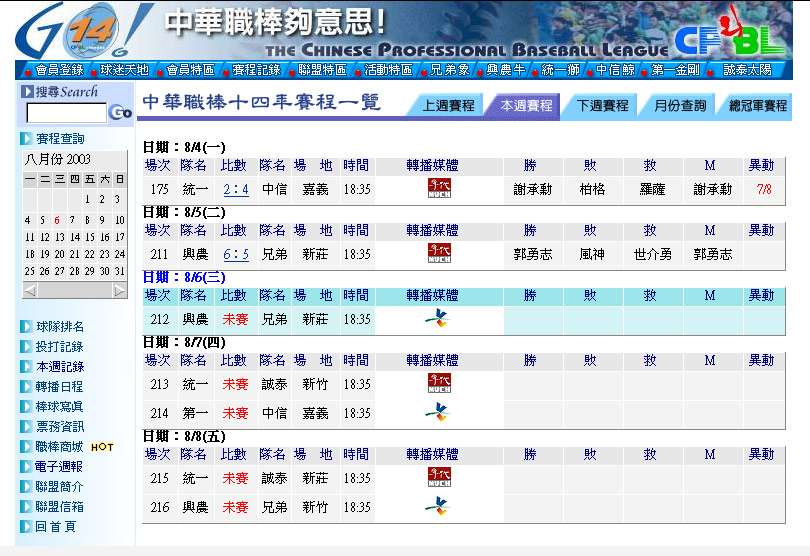This screenshot has height=556, width=810.
Task: Click the calendar previous month arrow
Action: click(30, 291)
